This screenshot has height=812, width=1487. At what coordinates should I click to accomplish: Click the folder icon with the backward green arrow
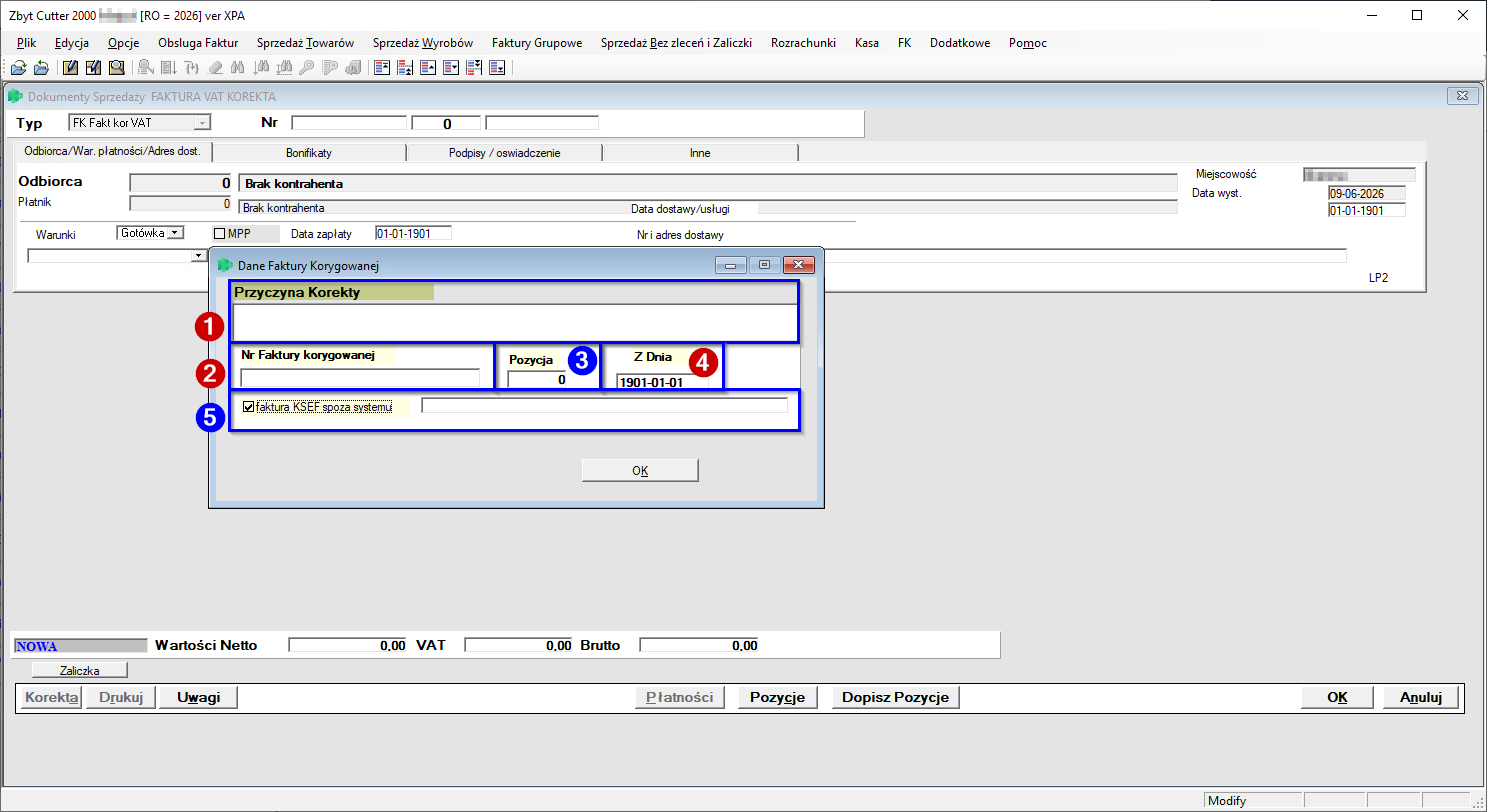tap(41, 68)
